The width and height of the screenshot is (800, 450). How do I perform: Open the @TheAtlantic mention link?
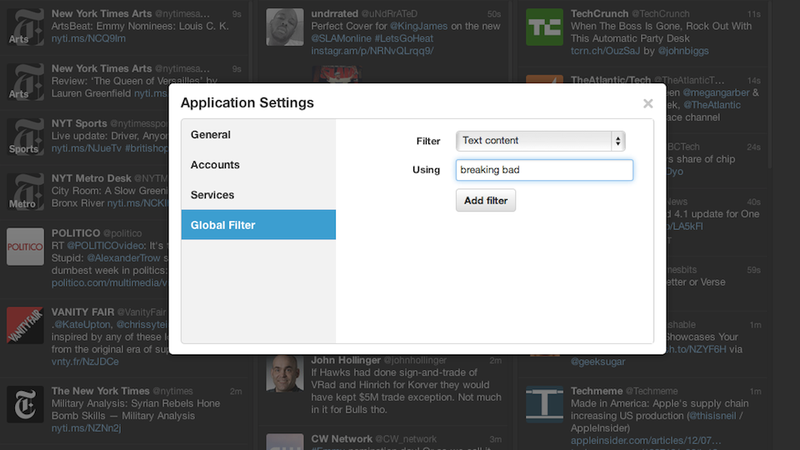tap(712, 105)
